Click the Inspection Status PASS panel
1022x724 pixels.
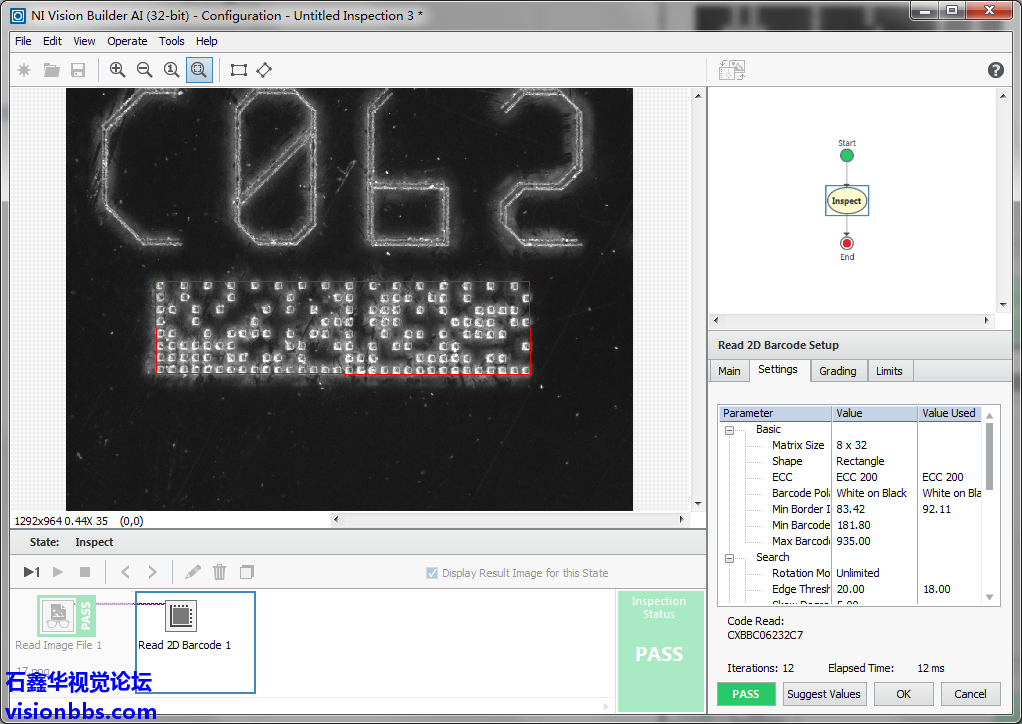point(660,650)
